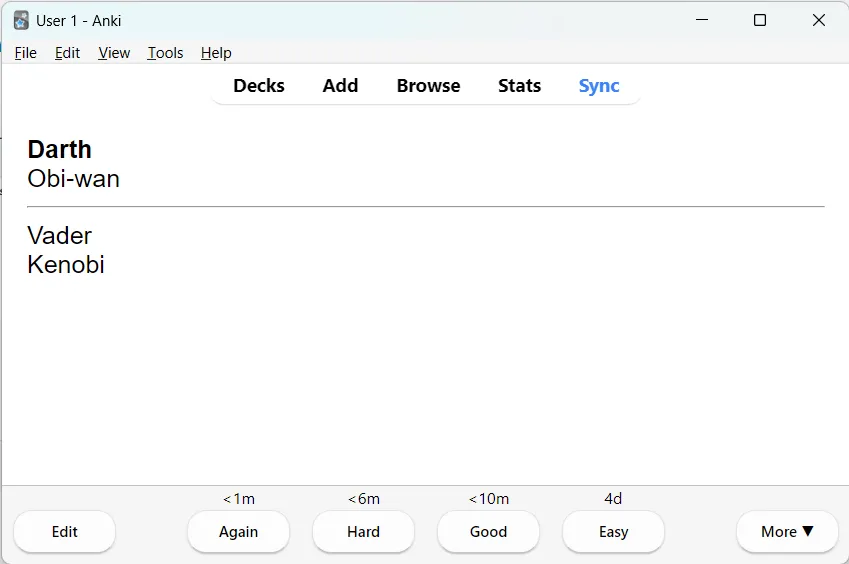This screenshot has height=564, width=849.
Task: Open the View menu
Action: click(x=114, y=53)
